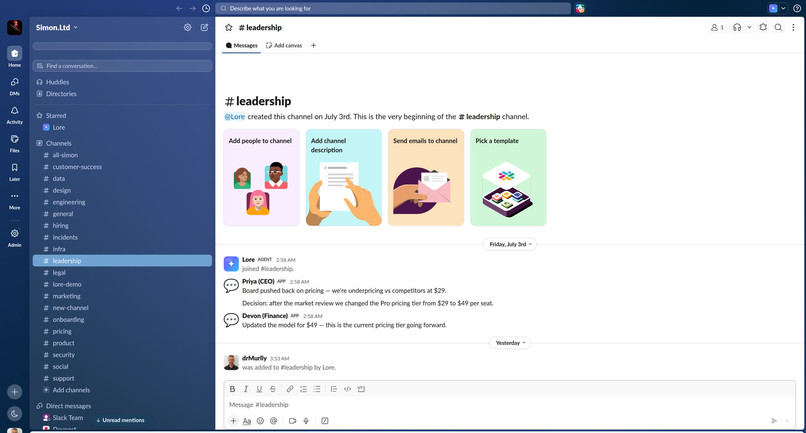View channel members count
This screenshot has height=433, width=806.
(717, 27)
